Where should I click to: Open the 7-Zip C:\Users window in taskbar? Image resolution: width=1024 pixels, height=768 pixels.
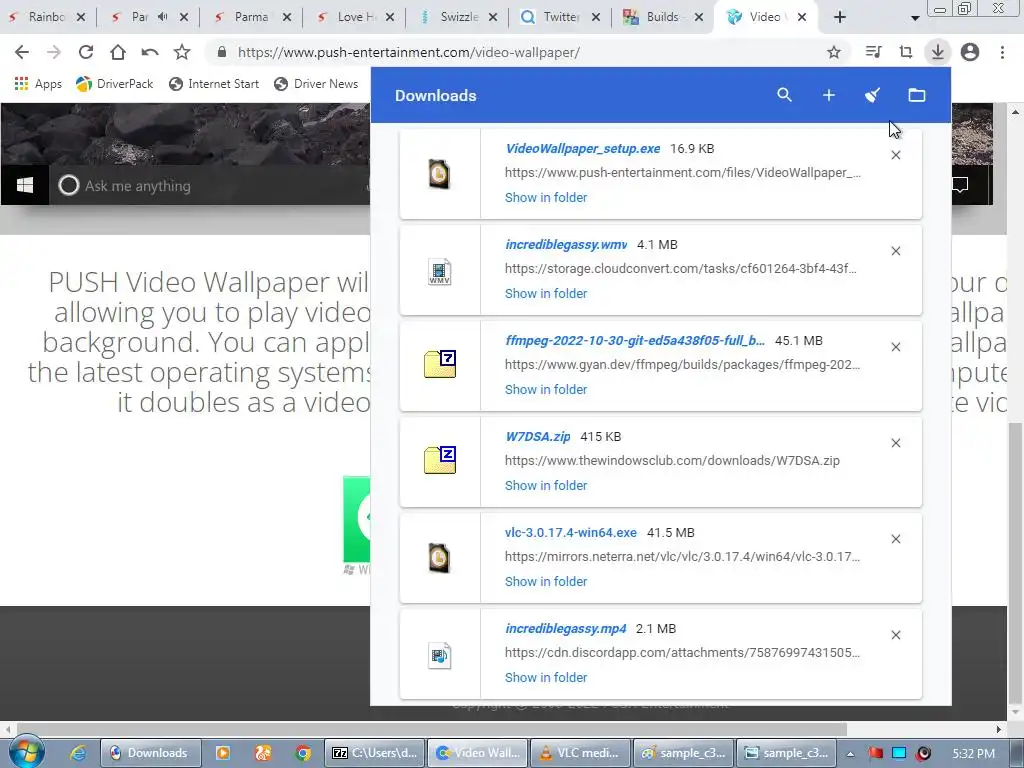click(x=374, y=753)
